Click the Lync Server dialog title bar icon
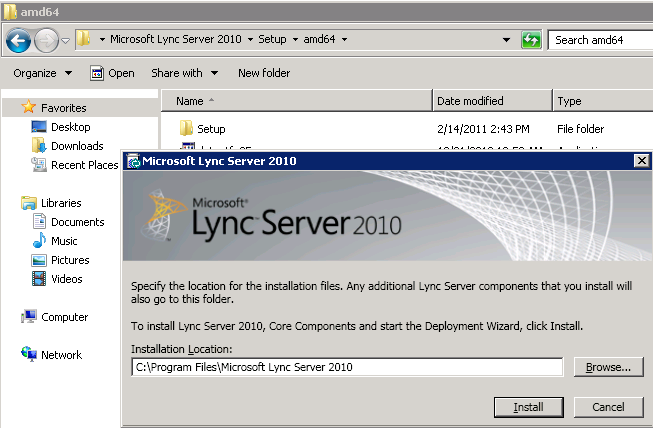This screenshot has height=428, width=653. coord(134,161)
